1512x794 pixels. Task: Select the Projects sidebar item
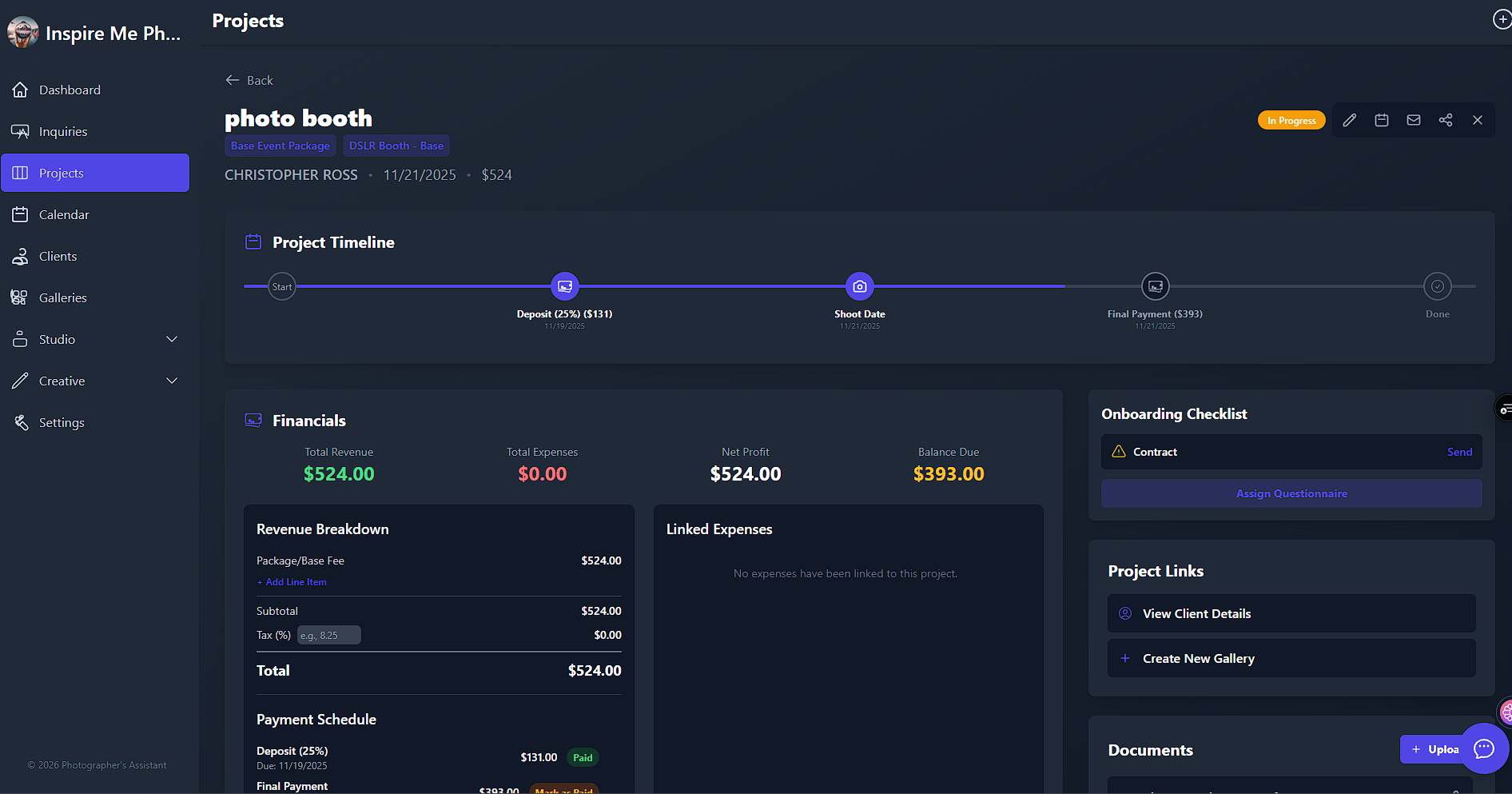(x=95, y=173)
